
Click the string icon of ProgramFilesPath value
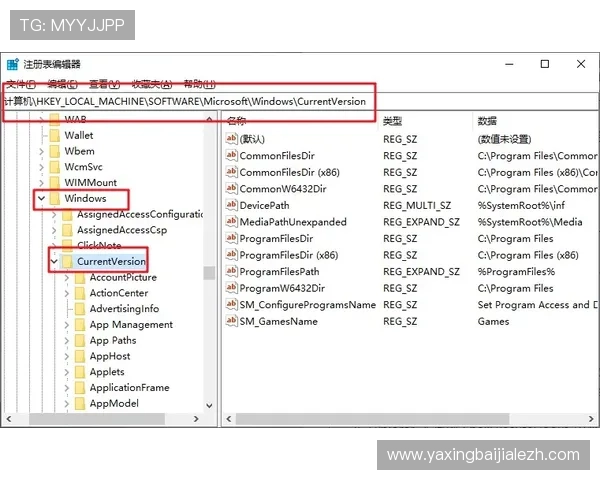pyautogui.click(x=231, y=271)
